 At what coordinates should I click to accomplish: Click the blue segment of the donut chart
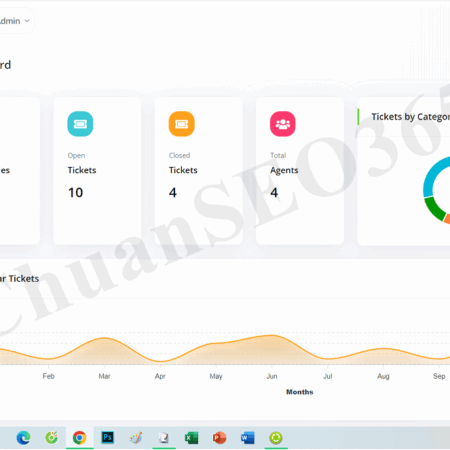433,174
